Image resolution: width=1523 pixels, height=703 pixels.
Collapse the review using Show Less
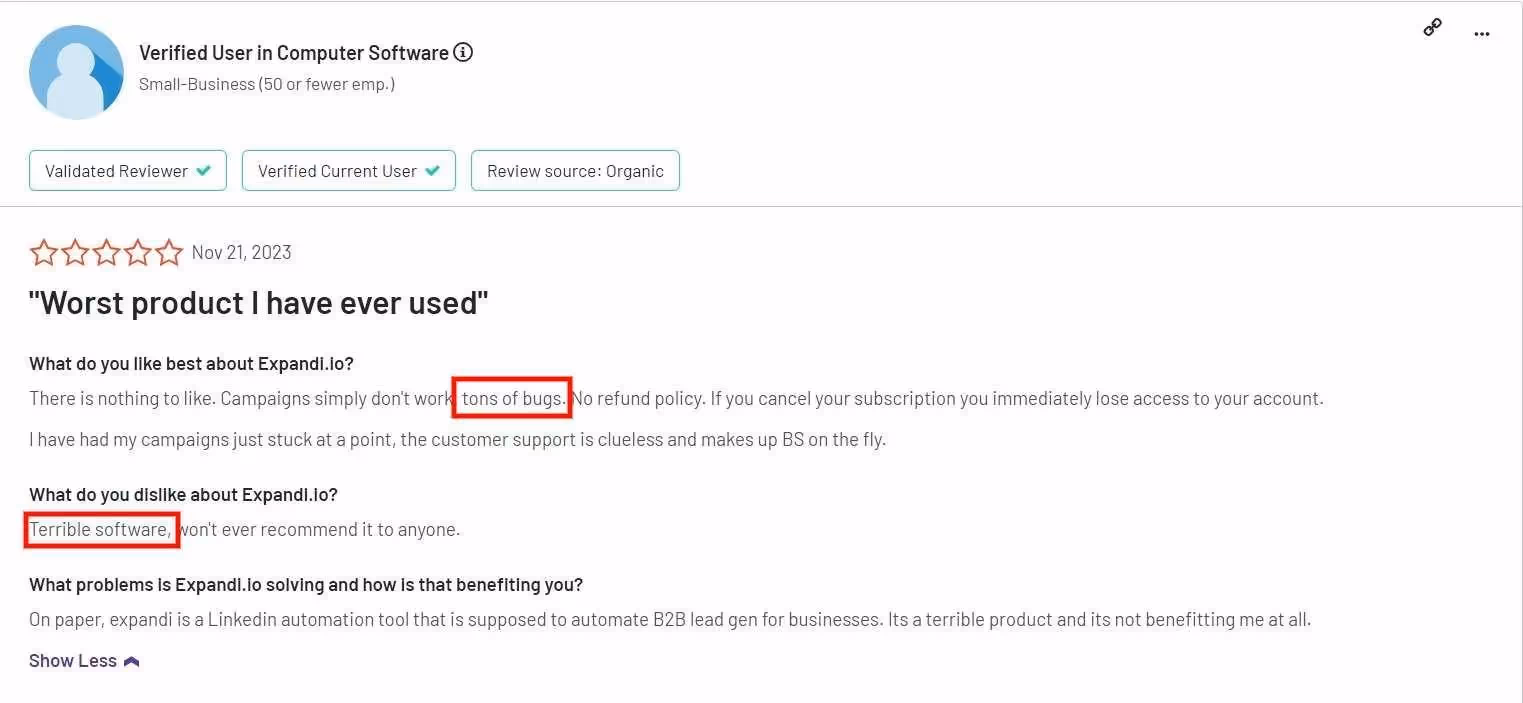coord(72,660)
